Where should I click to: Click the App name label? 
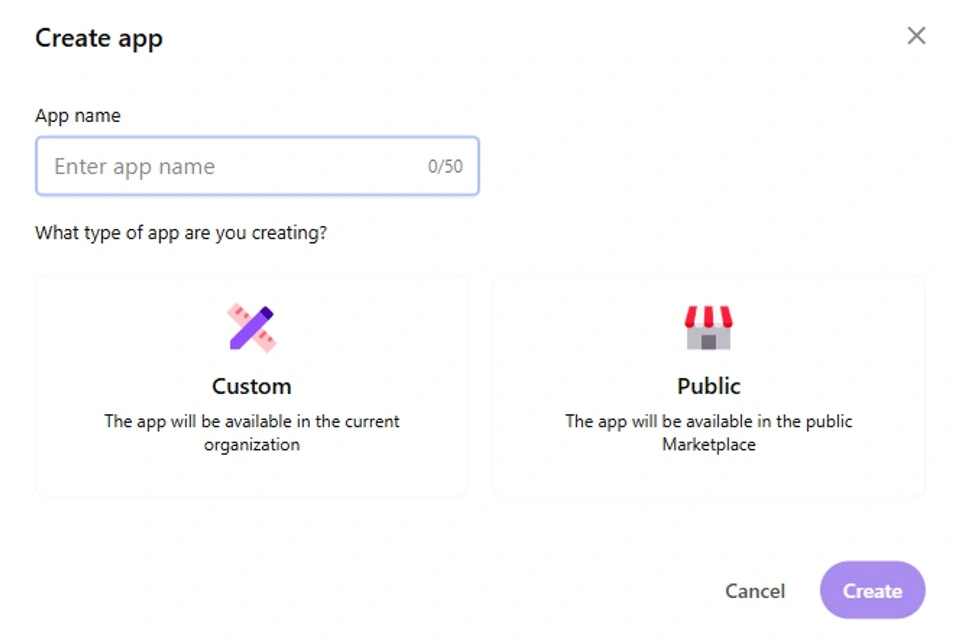(x=78, y=115)
